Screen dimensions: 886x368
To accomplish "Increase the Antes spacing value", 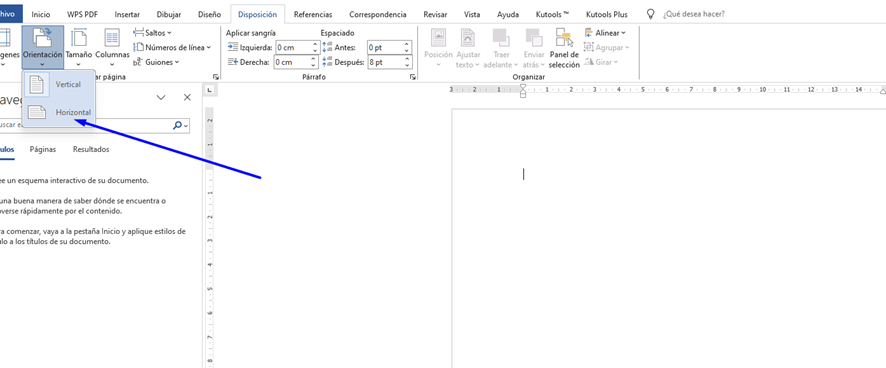I will [x=406, y=45].
